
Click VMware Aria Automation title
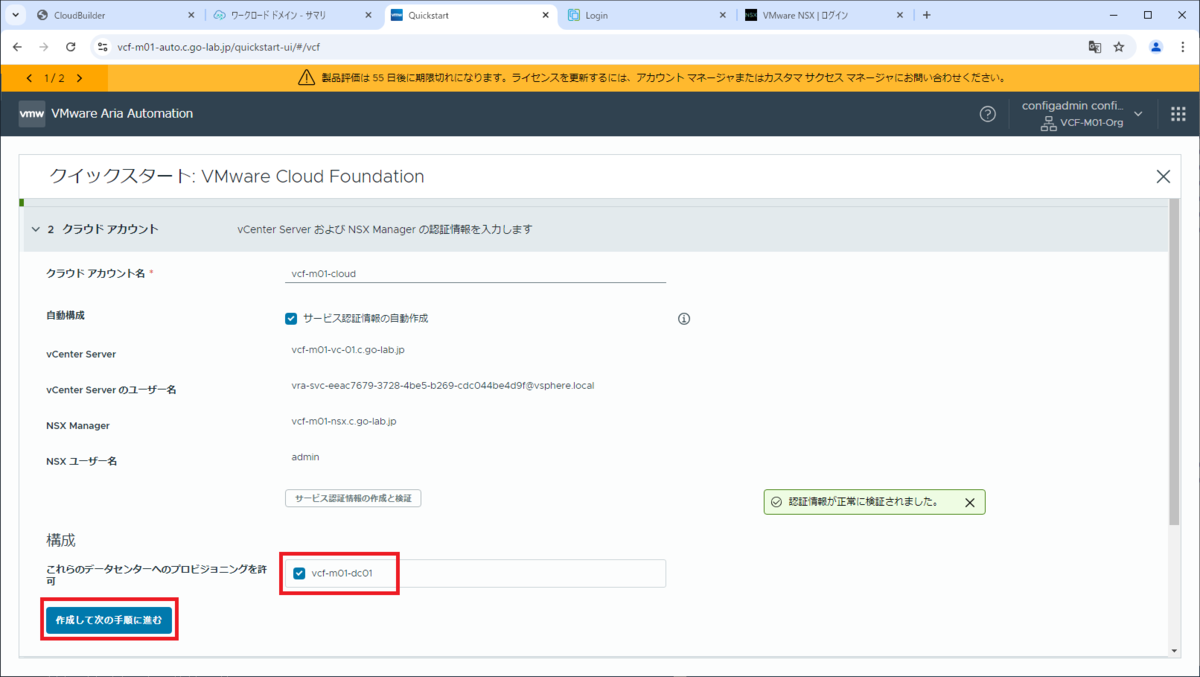coord(121,114)
